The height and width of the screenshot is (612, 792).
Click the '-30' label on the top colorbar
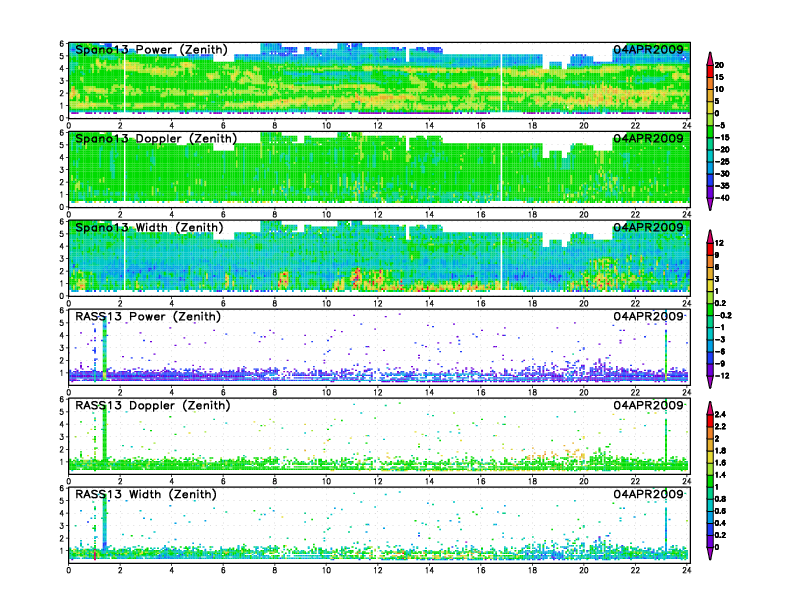pyautogui.click(x=722, y=174)
